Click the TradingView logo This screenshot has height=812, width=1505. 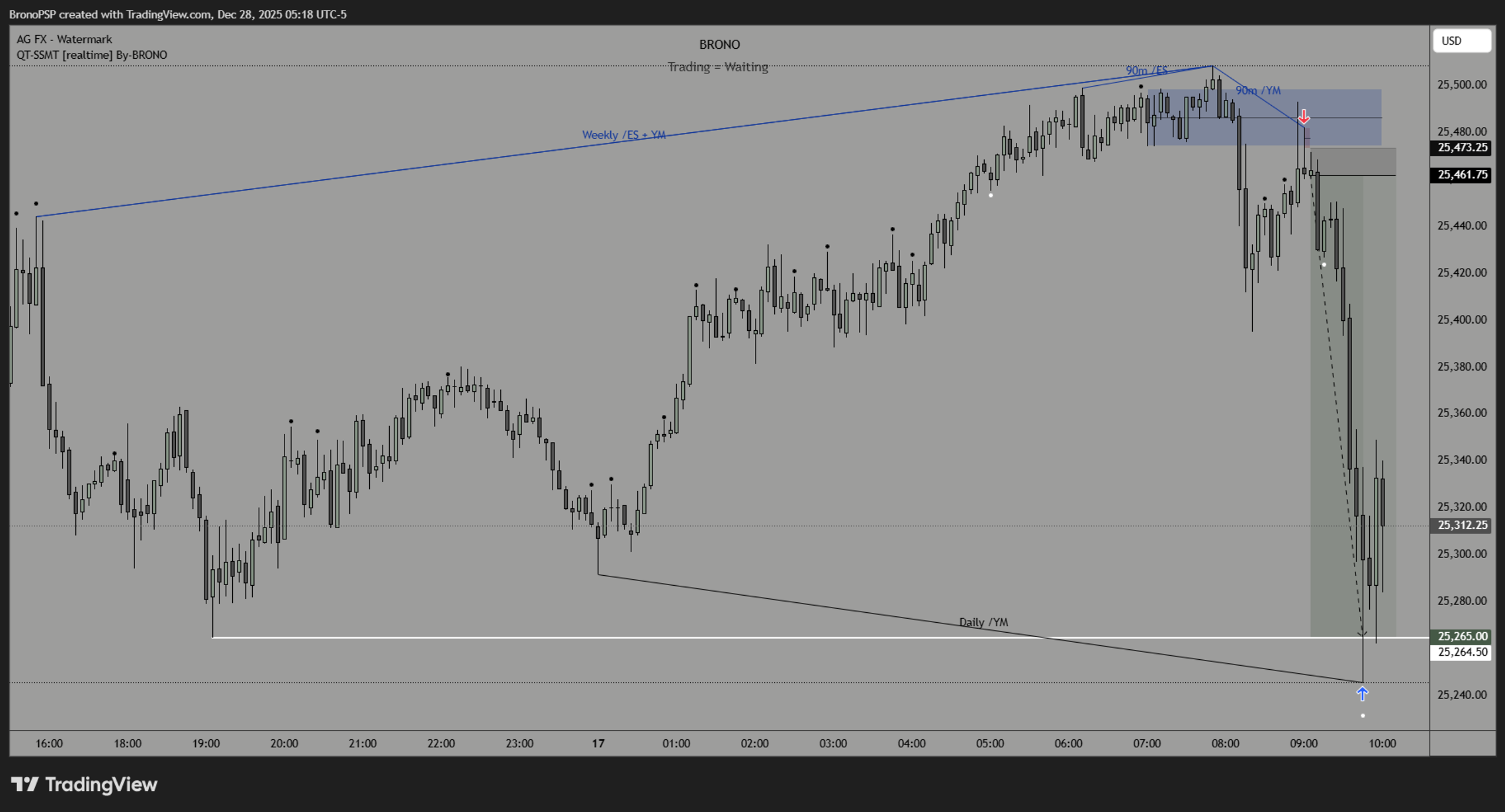coord(84,784)
